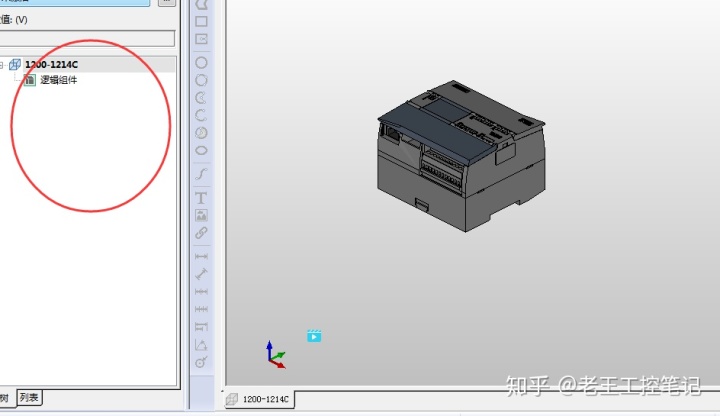Select the Baseline dimension tool
The height and width of the screenshot is (416, 720).
tap(201, 327)
